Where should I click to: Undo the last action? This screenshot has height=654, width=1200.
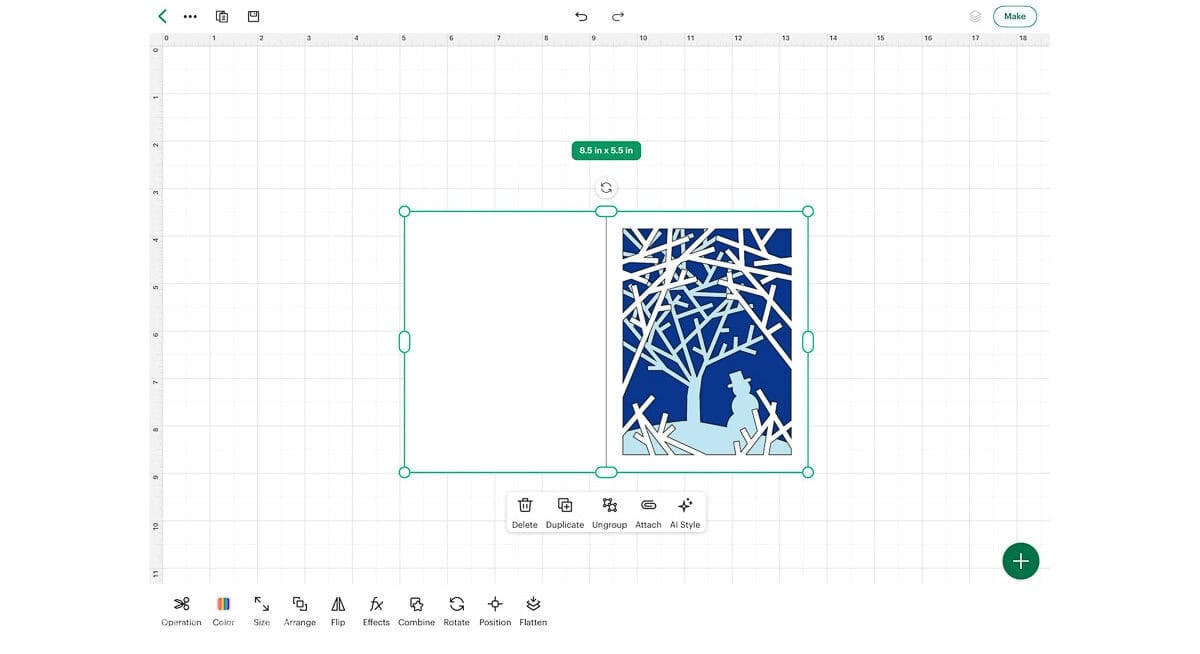[581, 16]
